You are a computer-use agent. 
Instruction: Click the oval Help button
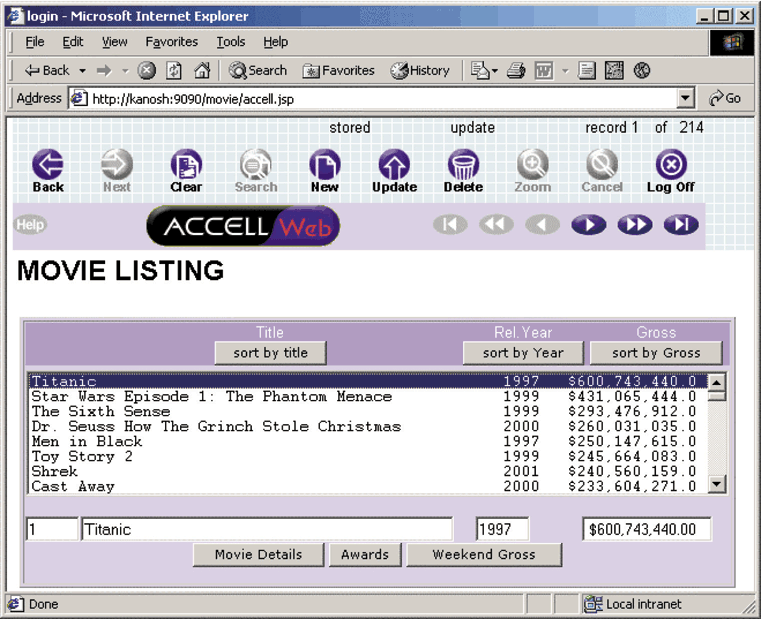point(30,225)
